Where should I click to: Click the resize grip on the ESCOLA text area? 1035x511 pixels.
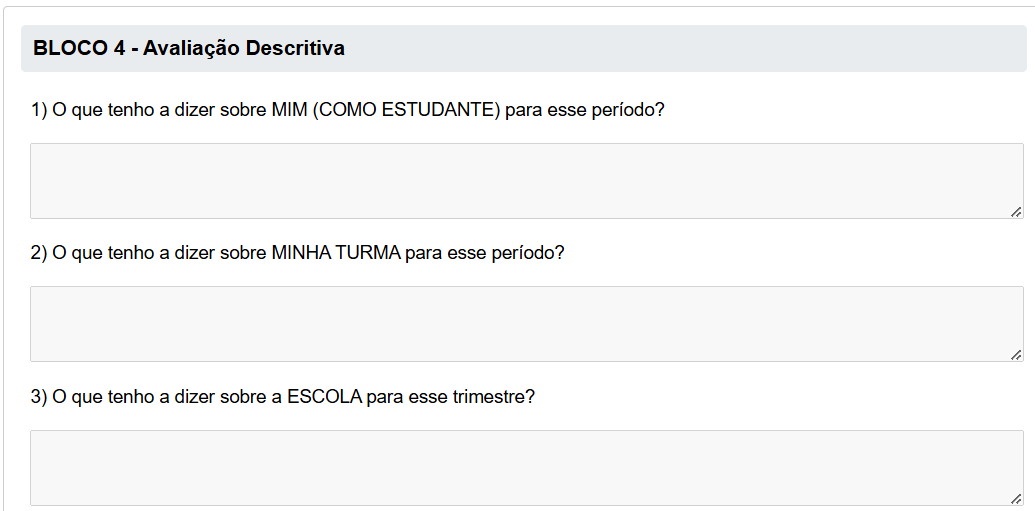coord(1016,498)
